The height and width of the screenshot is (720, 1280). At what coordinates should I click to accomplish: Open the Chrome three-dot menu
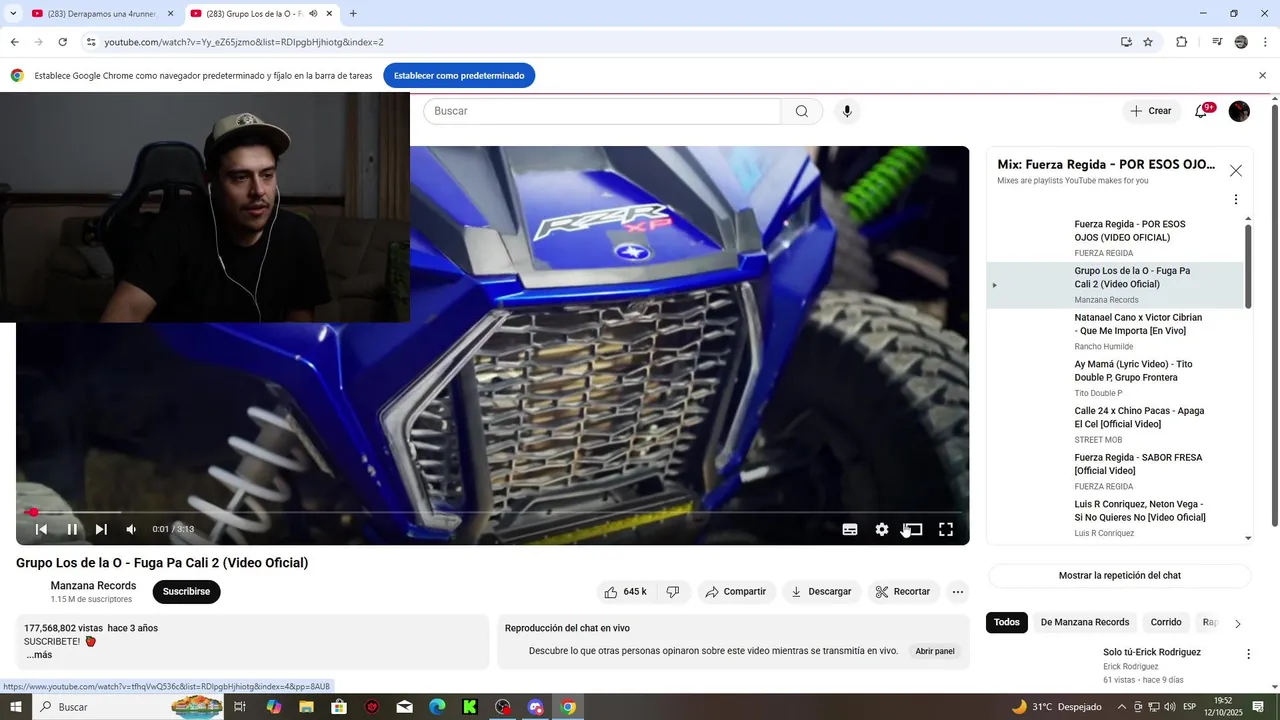(x=1266, y=42)
